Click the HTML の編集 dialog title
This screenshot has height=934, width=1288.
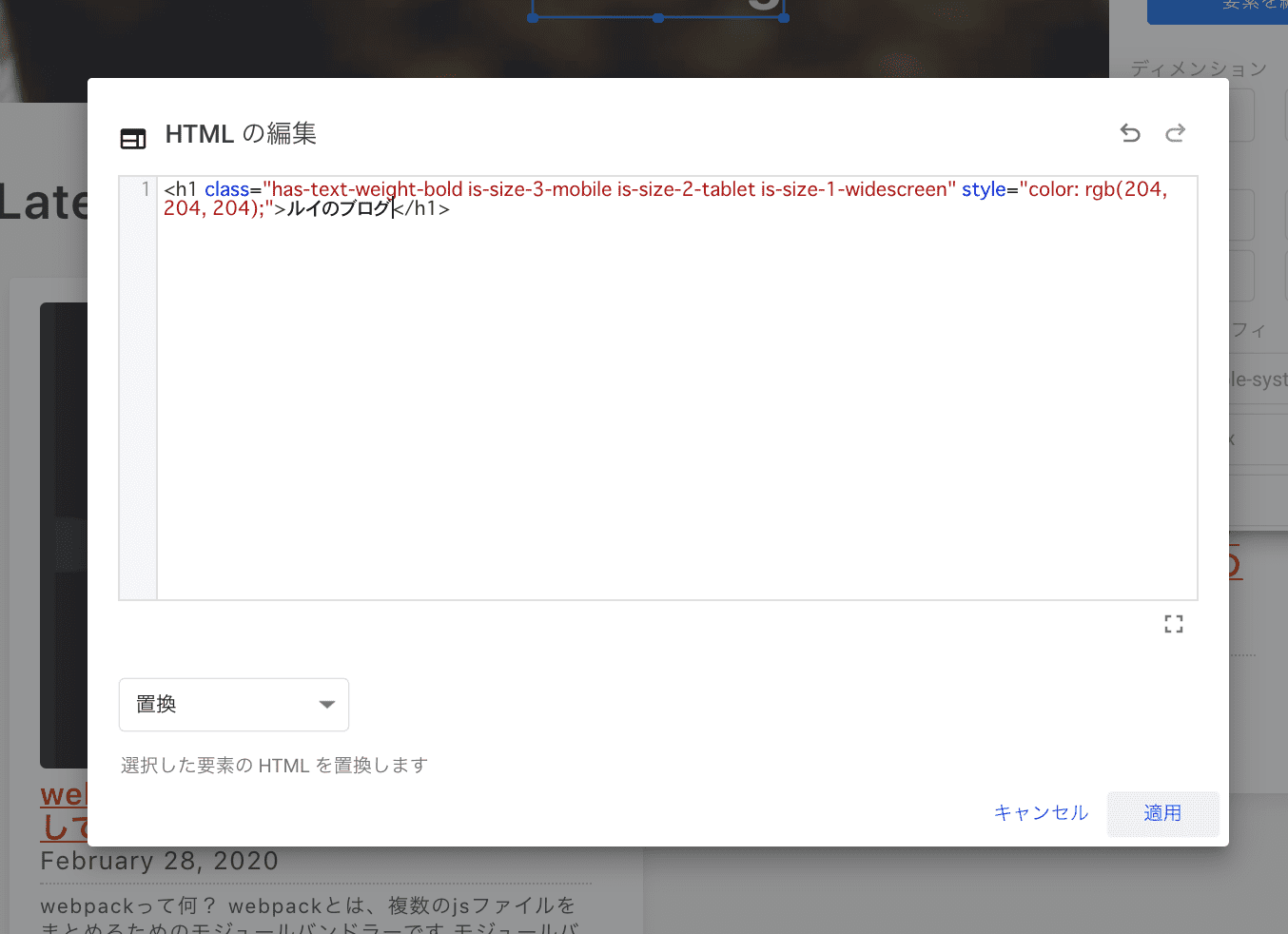tap(241, 134)
